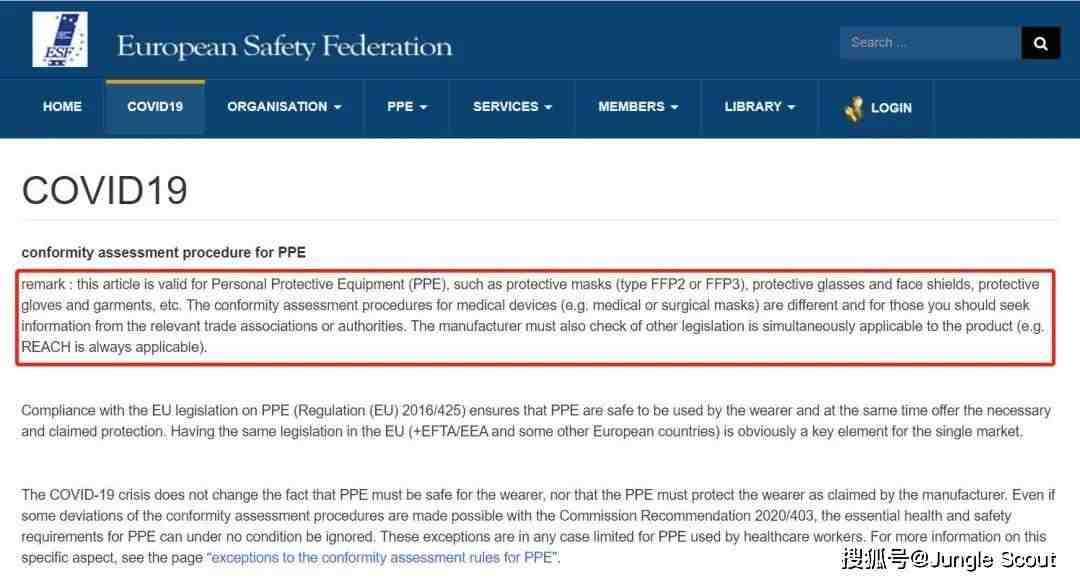Expand the Organisation dropdown menu

tap(284, 107)
